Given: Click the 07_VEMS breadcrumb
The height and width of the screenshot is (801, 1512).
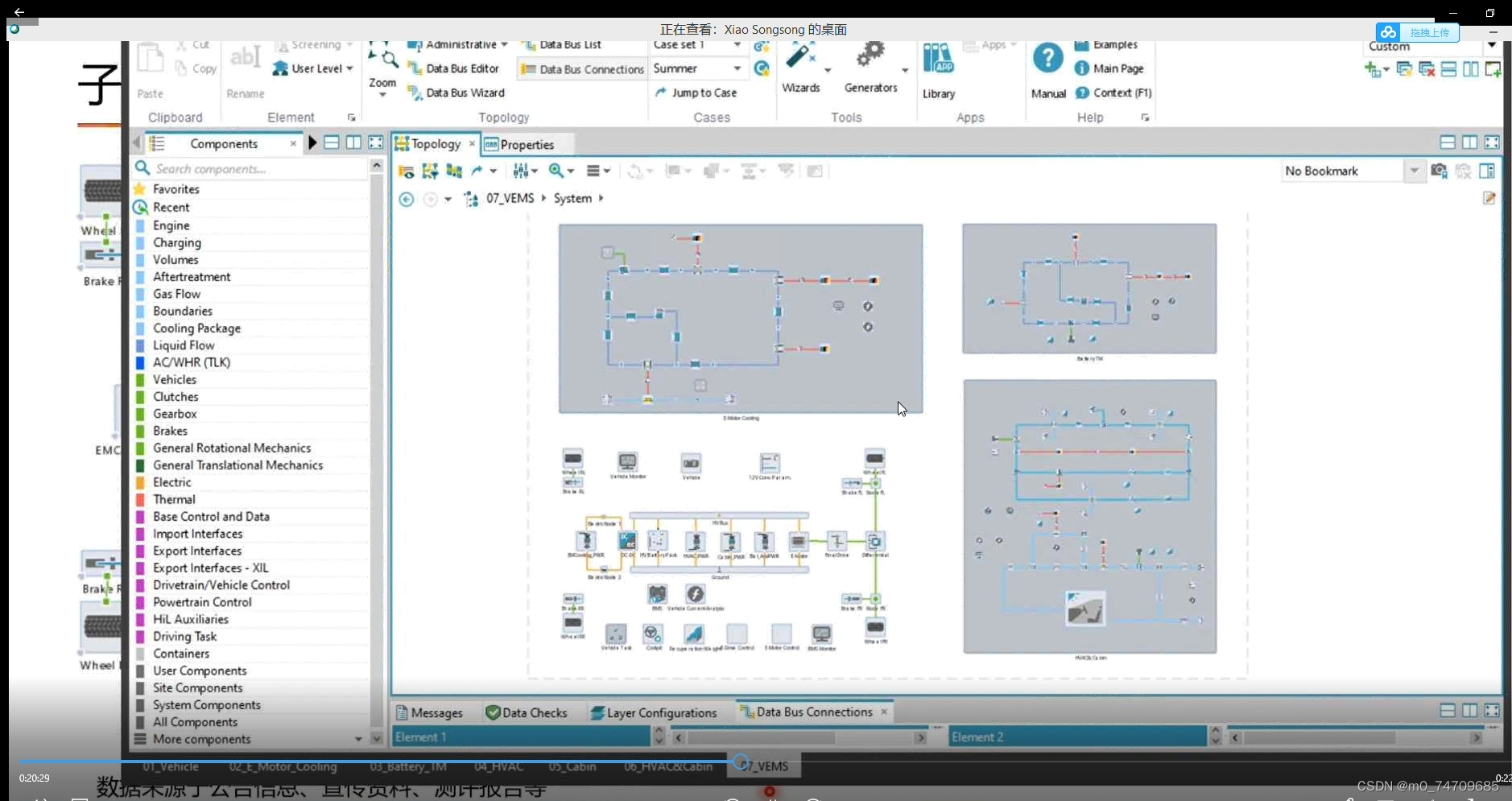Looking at the screenshot, I should [510, 198].
